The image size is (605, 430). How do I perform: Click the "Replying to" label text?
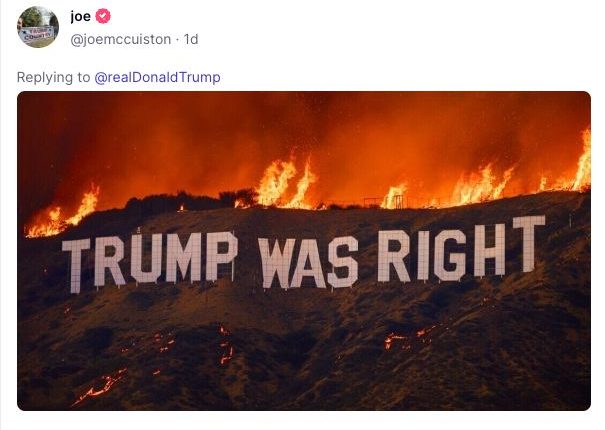[x=53, y=78]
